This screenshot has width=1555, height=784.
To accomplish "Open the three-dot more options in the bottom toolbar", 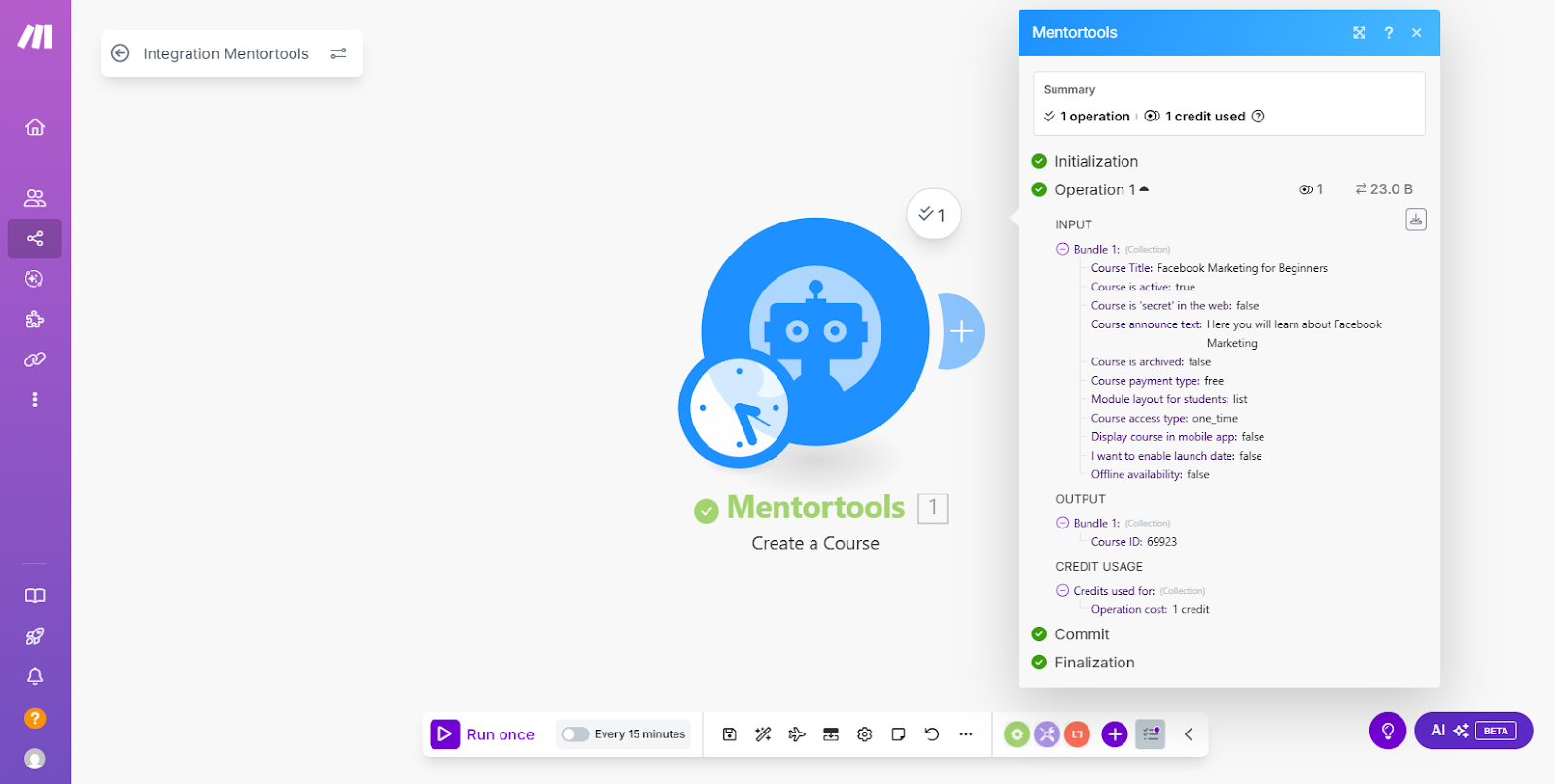I will 966,734.
